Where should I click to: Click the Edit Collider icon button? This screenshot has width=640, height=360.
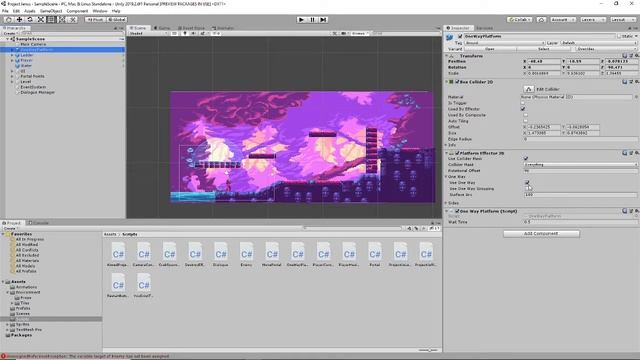coord(529,89)
